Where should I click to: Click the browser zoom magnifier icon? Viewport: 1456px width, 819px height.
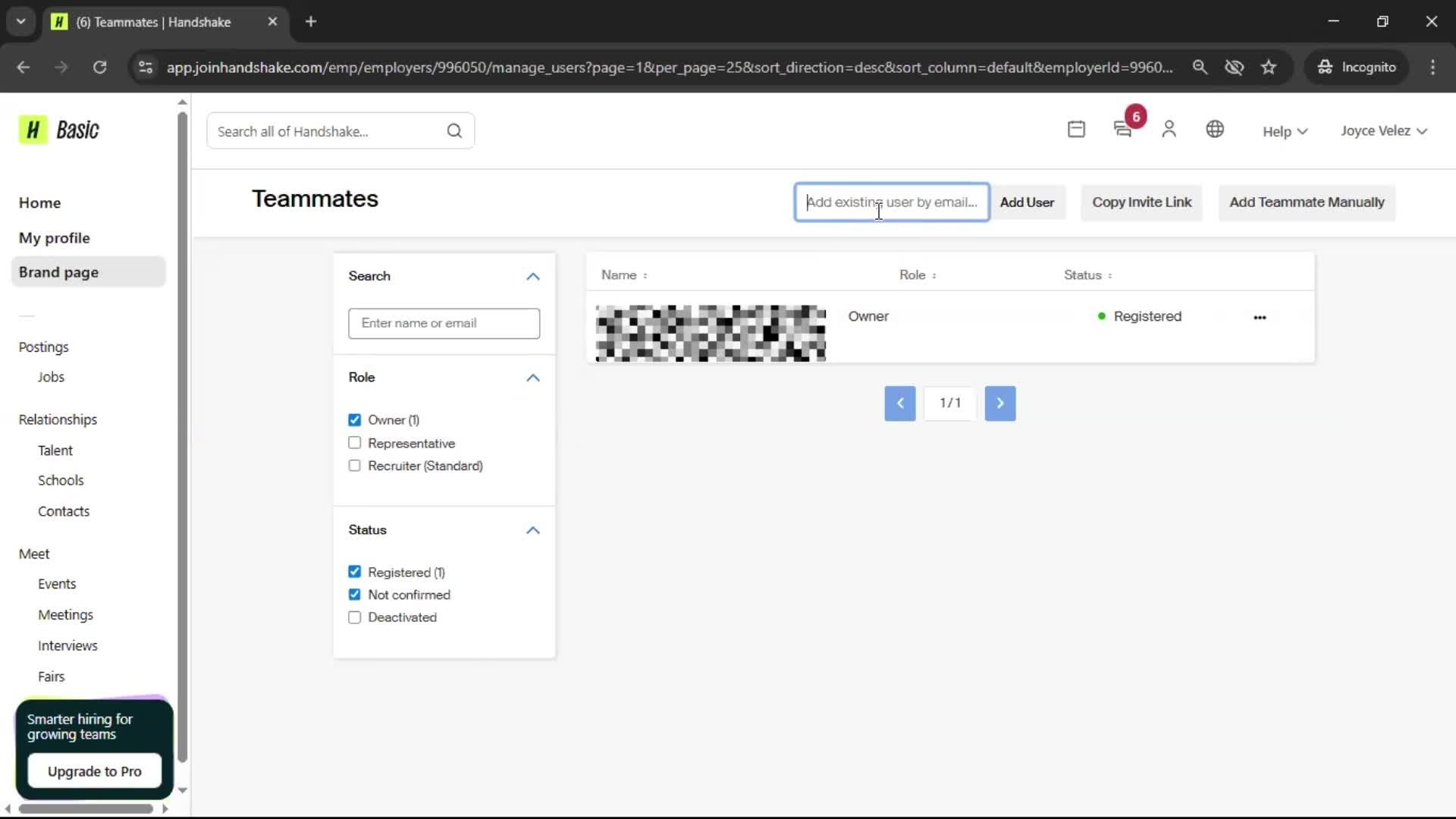1200,67
